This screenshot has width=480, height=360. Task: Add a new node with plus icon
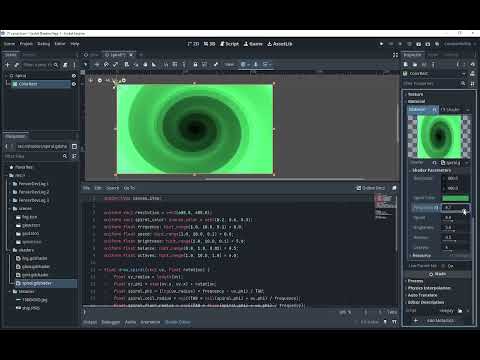point(7,65)
